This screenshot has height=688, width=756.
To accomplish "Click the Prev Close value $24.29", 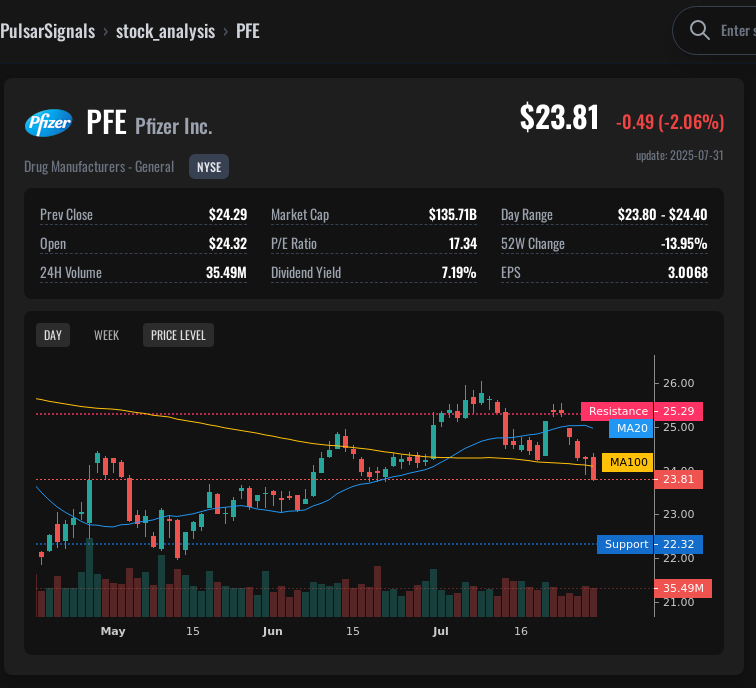I will pos(228,215).
